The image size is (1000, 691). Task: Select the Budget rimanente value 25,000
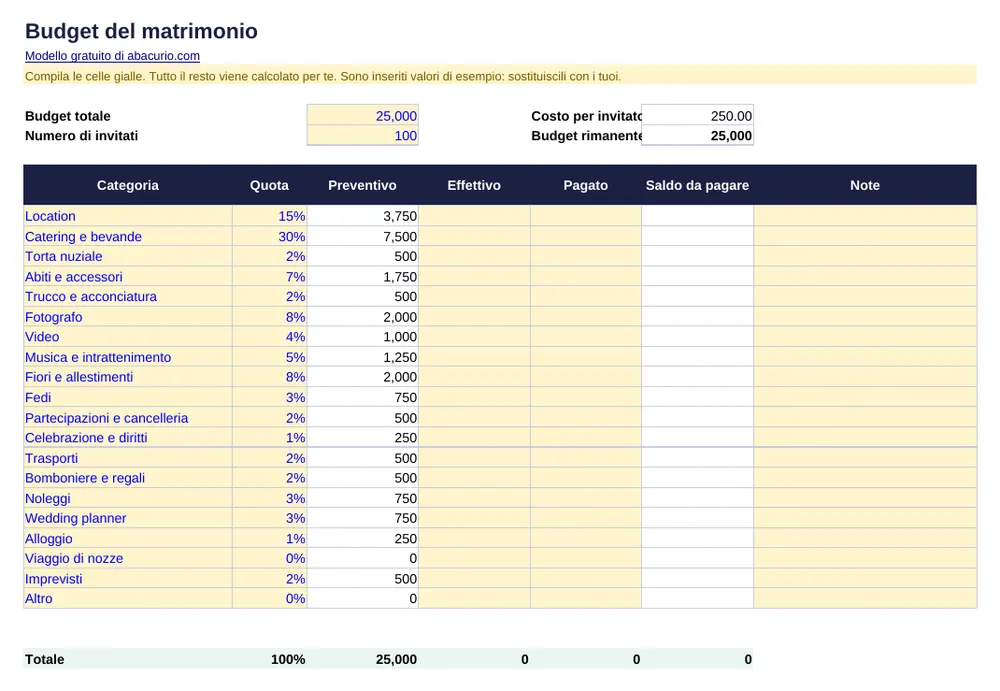pyautogui.click(x=697, y=135)
